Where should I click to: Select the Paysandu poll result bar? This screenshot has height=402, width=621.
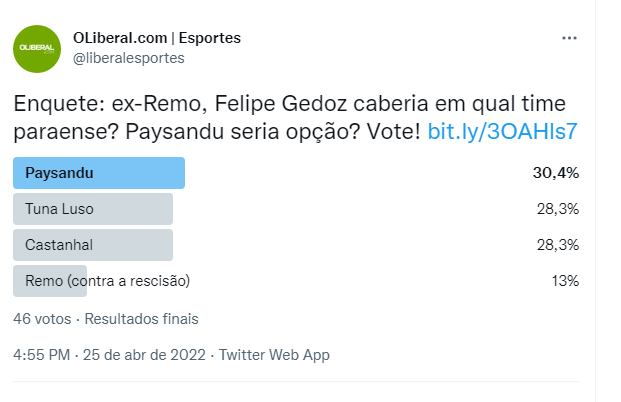tap(99, 172)
